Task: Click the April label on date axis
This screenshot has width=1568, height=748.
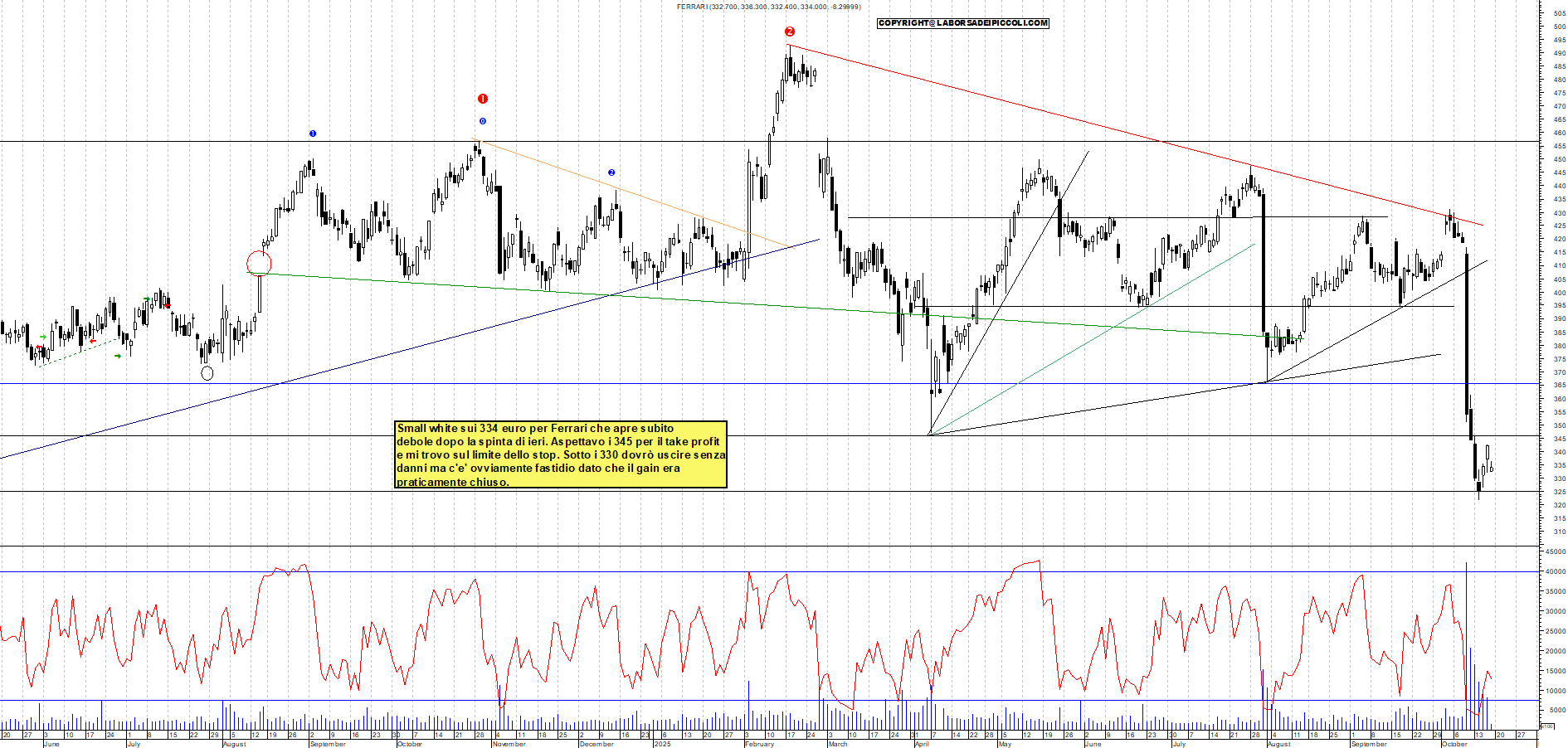Action: pyautogui.click(x=922, y=744)
